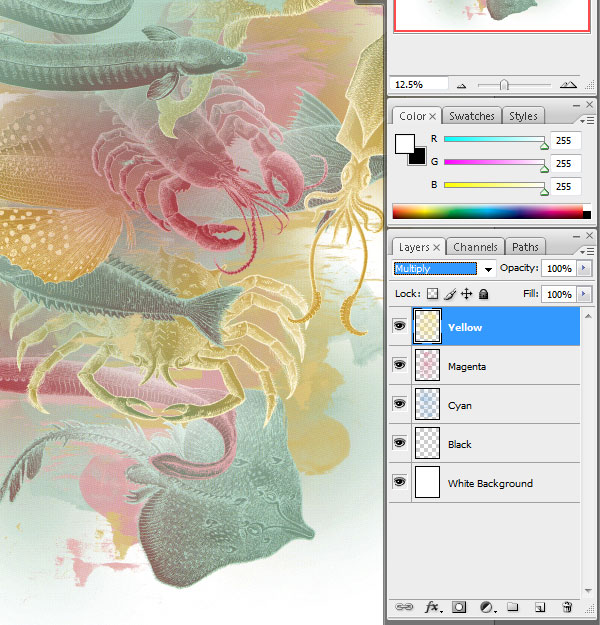Open the Color panel options menu
600x625 pixels.
point(587,120)
